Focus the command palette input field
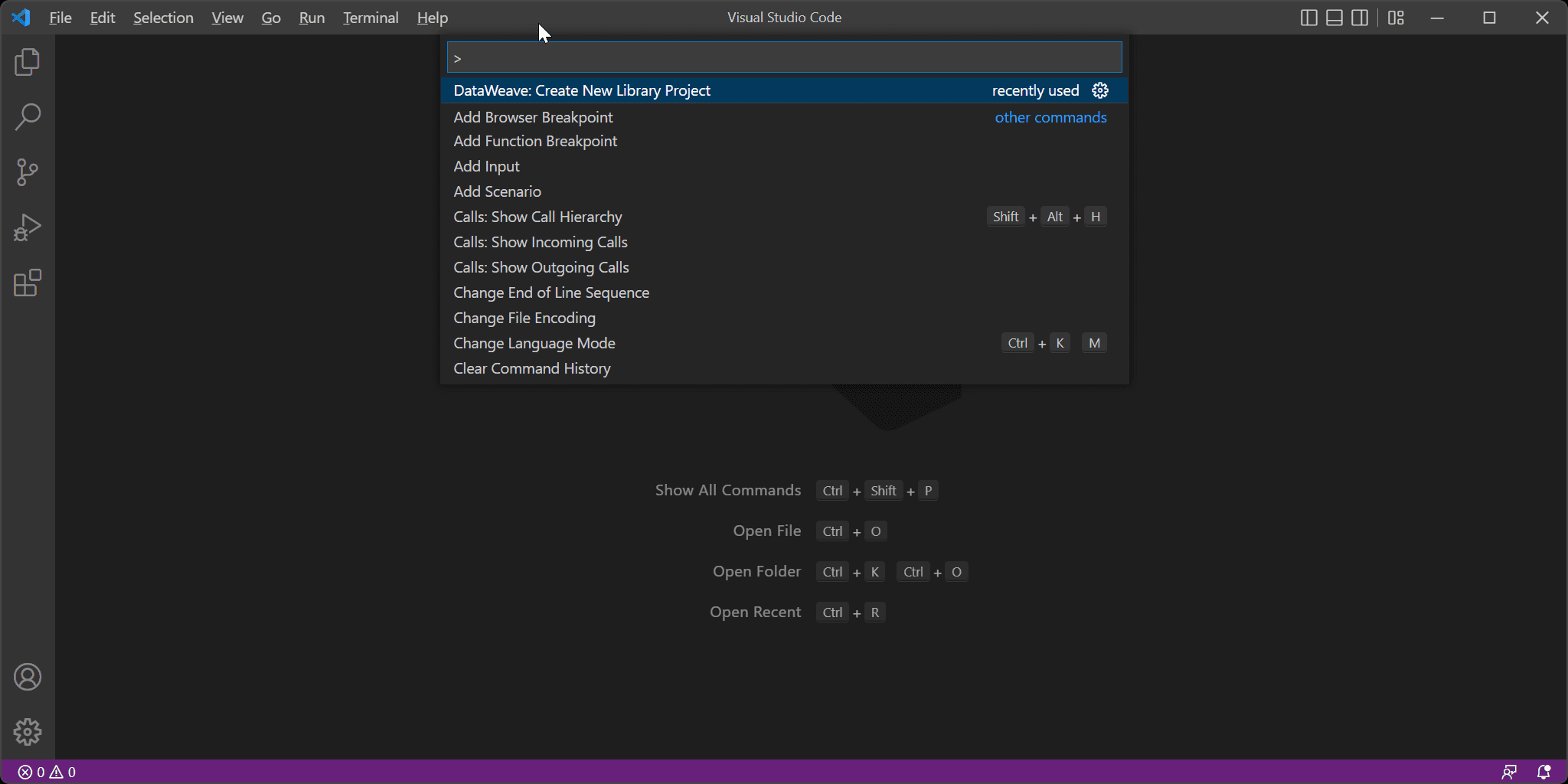Screen dimensions: 1568x784 tap(785, 57)
